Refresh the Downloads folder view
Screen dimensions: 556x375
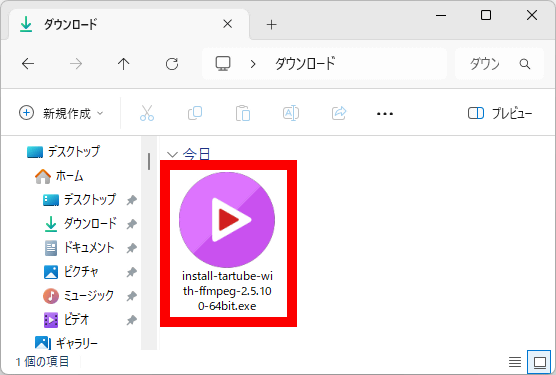point(172,64)
